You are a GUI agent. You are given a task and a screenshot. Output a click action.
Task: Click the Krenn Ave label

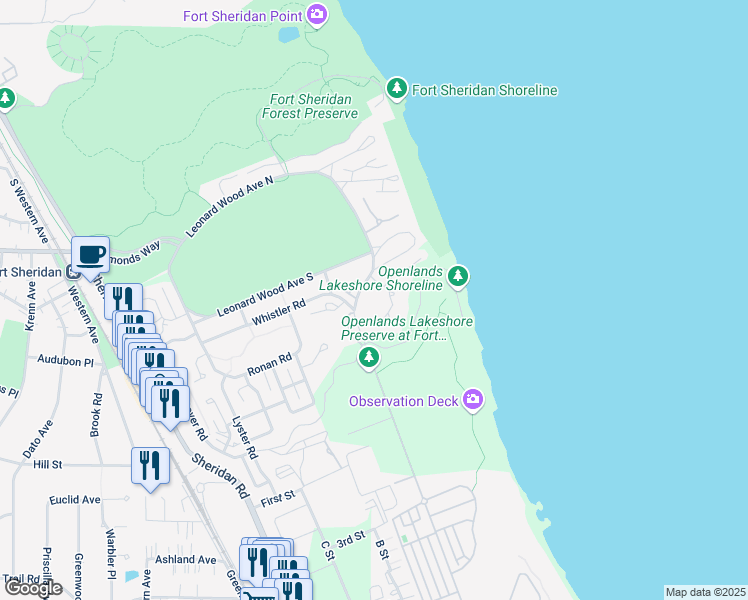click(x=30, y=306)
